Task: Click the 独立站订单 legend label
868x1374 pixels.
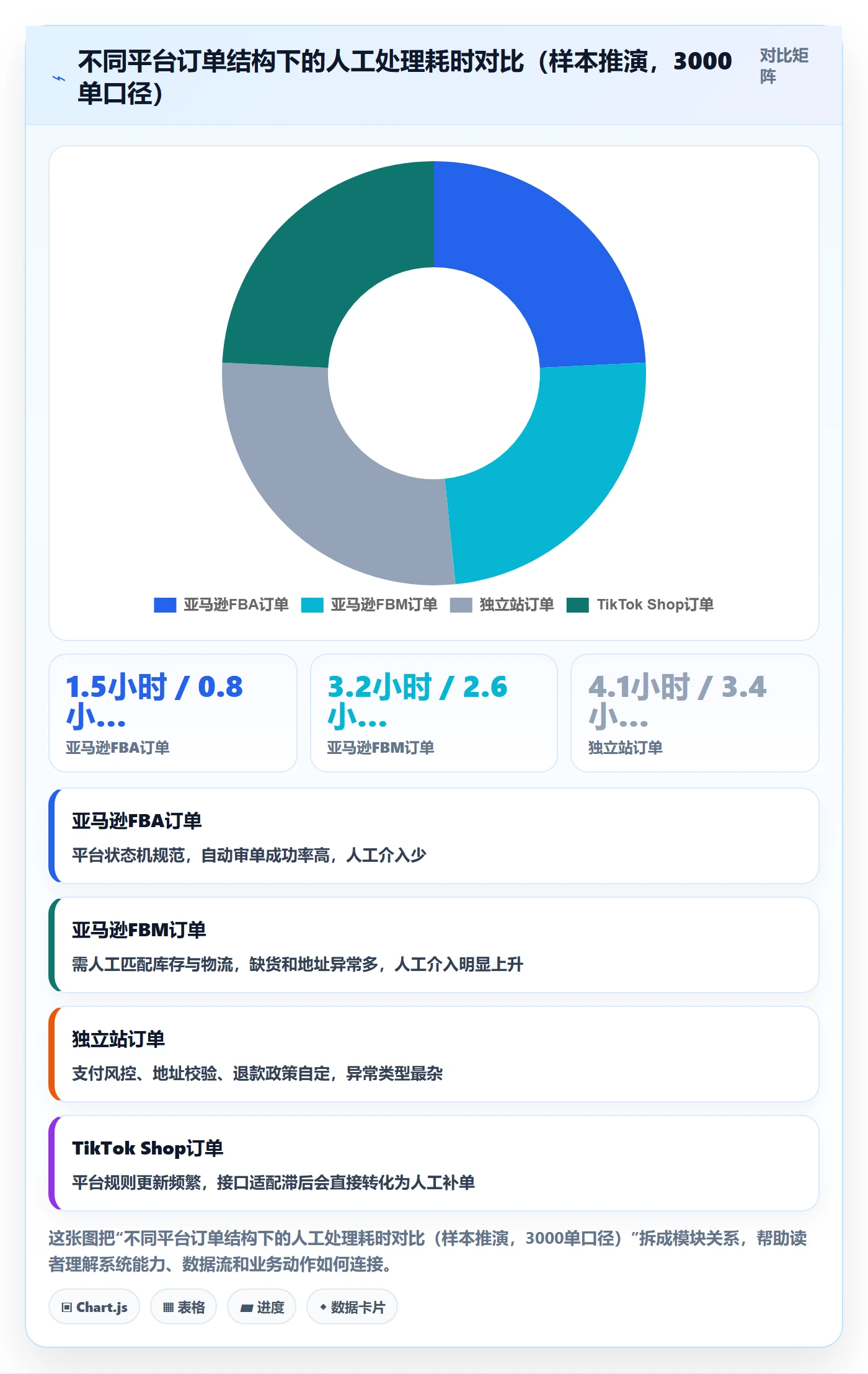Action: click(x=516, y=605)
